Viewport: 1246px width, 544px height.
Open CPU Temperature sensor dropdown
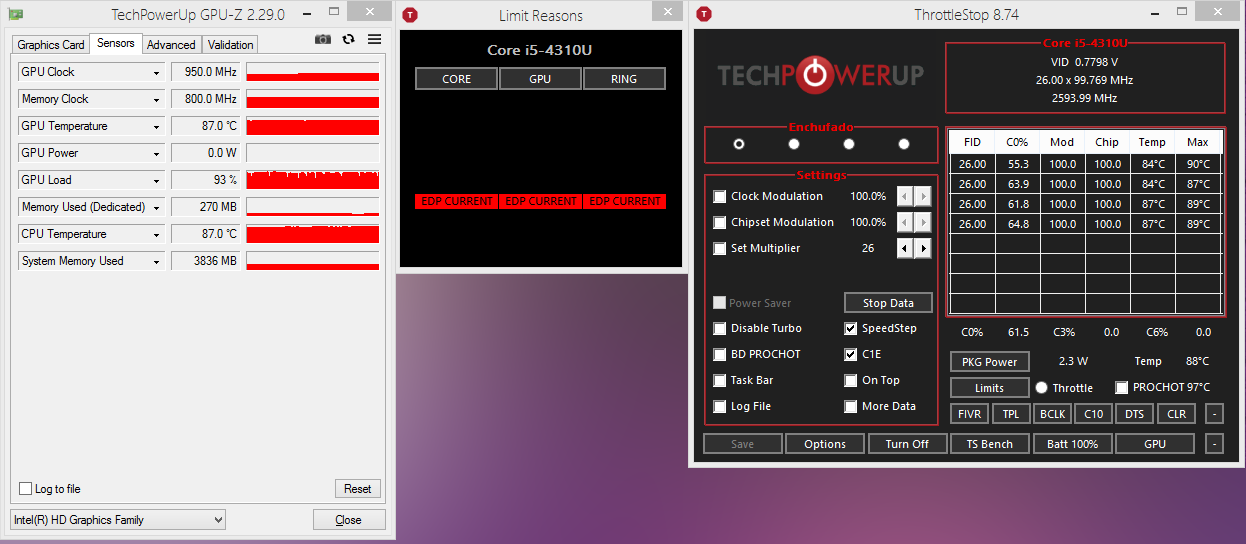[156, 234]
